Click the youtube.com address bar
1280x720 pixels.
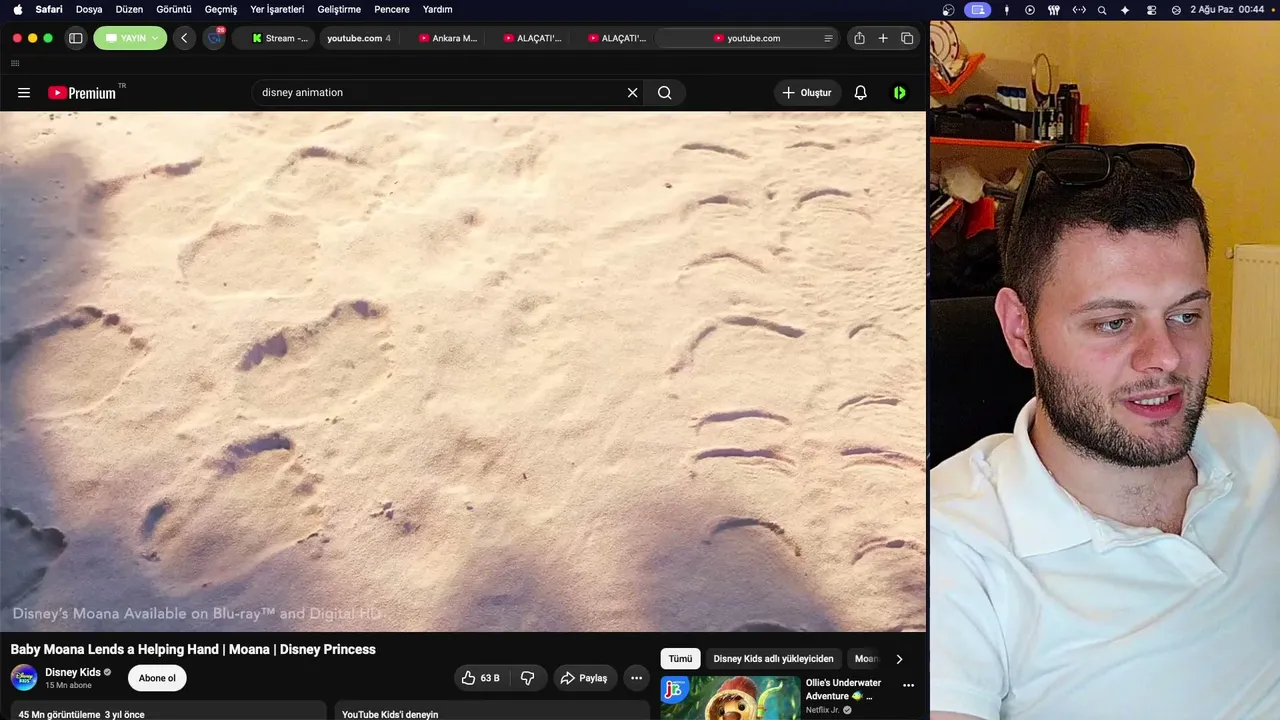click(748, 38)
